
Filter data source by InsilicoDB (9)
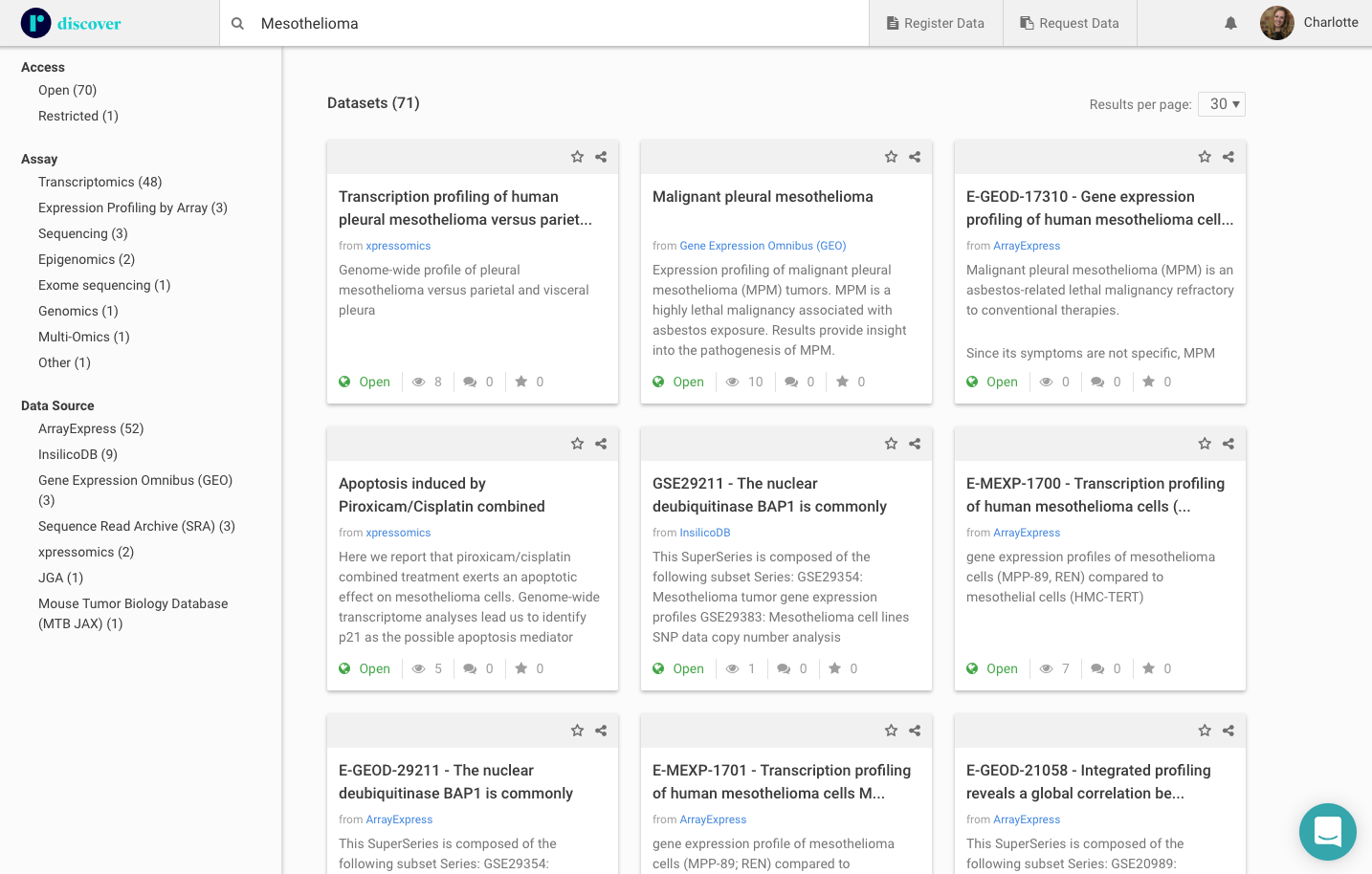point(78,454)
